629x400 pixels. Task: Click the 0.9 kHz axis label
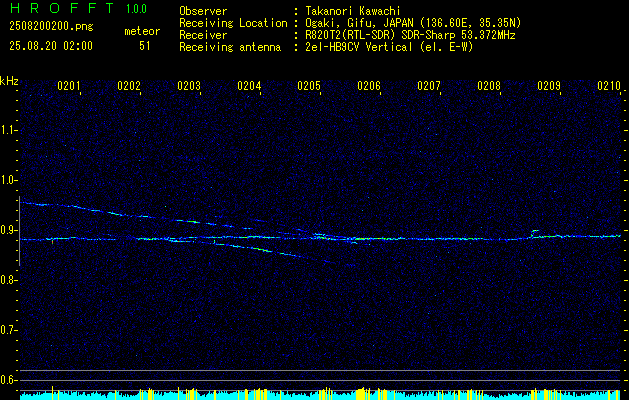click(8, 230)
